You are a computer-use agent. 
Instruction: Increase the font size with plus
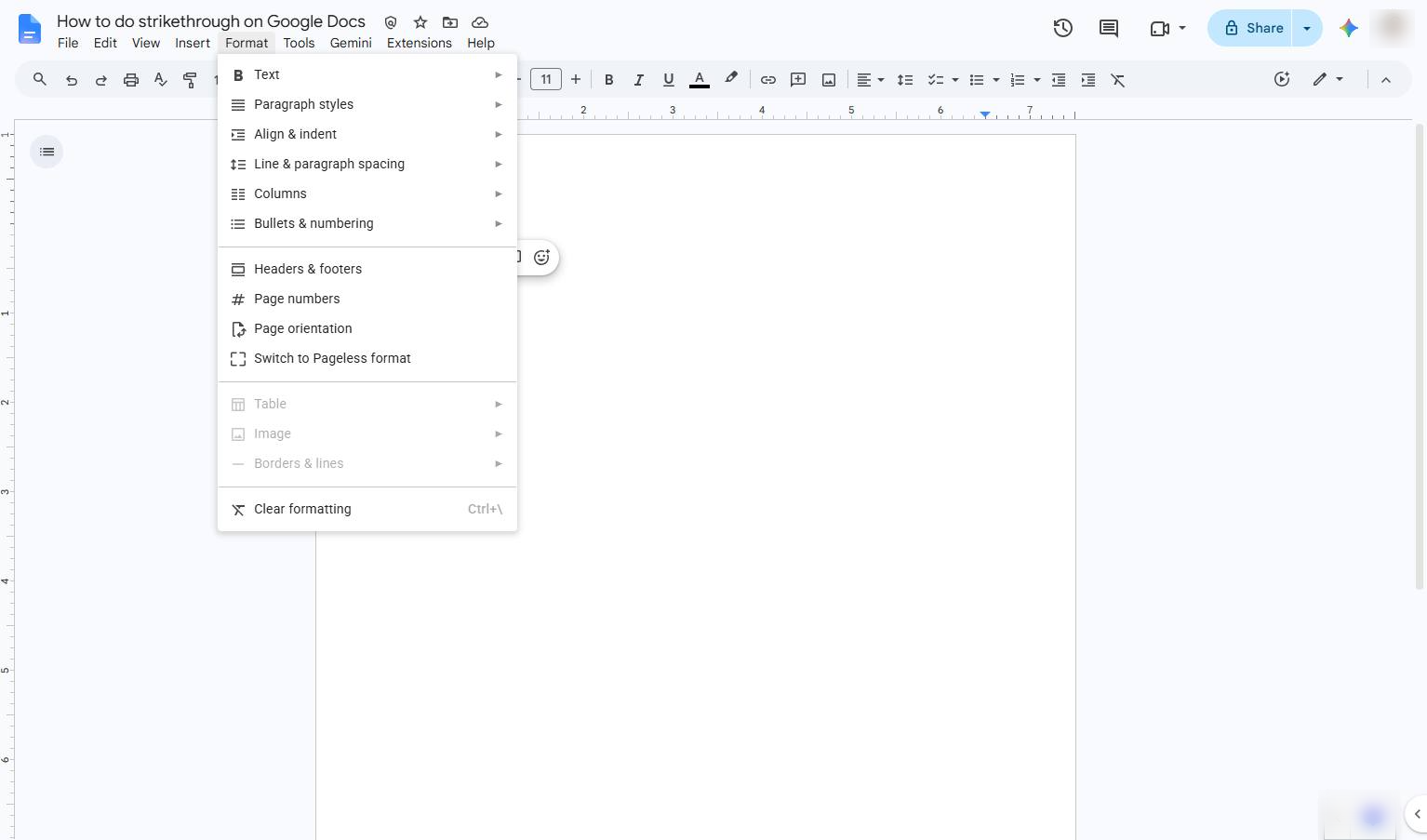[x=576, y=80]
